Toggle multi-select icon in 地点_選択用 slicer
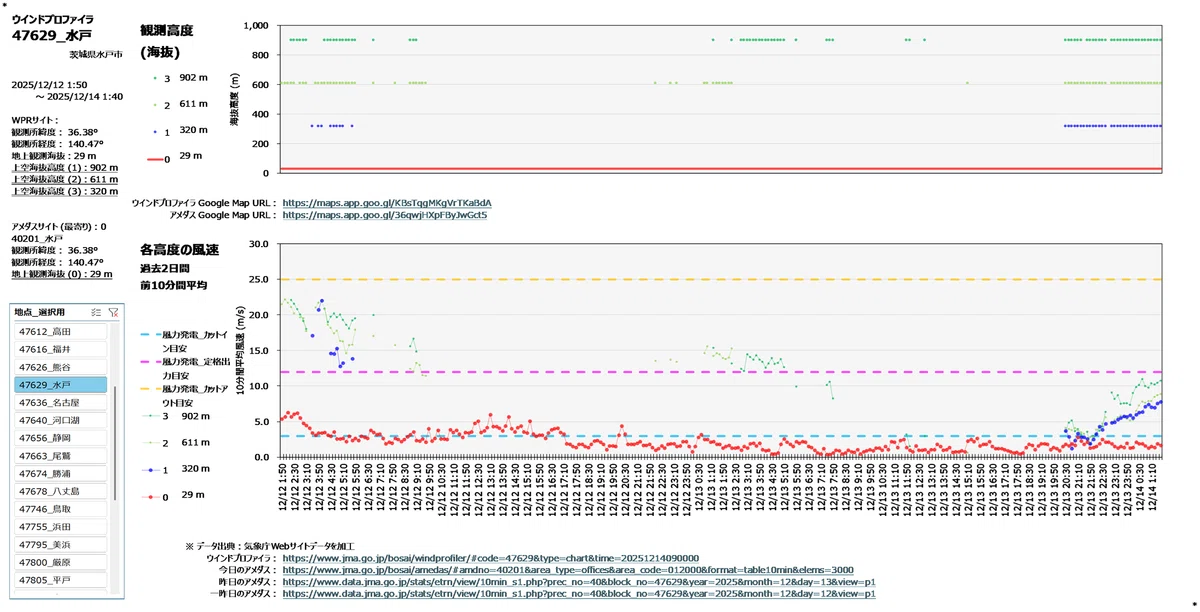The width and height of the screenshot is (1200, 612). (x=95, y=312)
